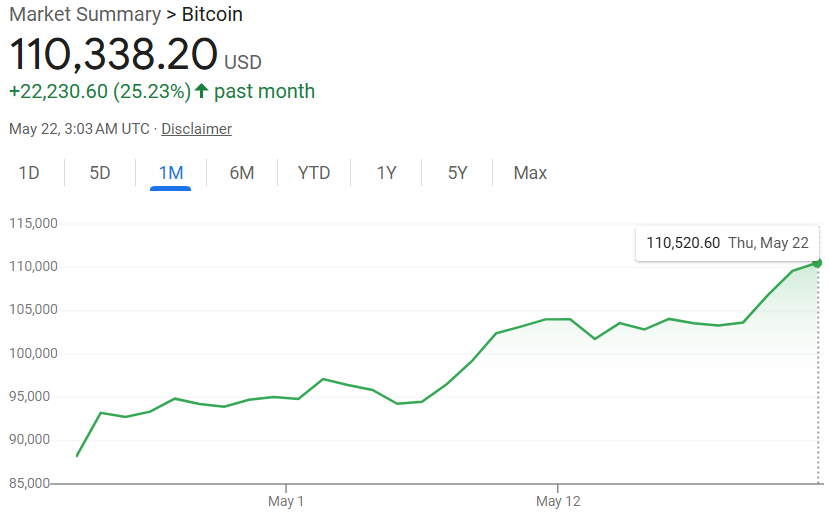Click the green up-arrow trend icon
The height and width of the screenshot is (512, 829).
(201, 92)
